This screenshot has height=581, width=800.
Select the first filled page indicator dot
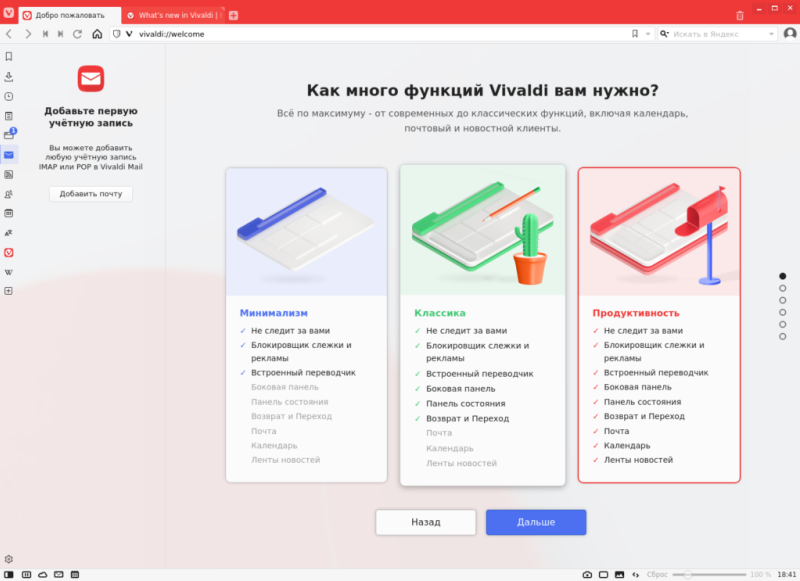pyautogui.click(x=783, y=276)
